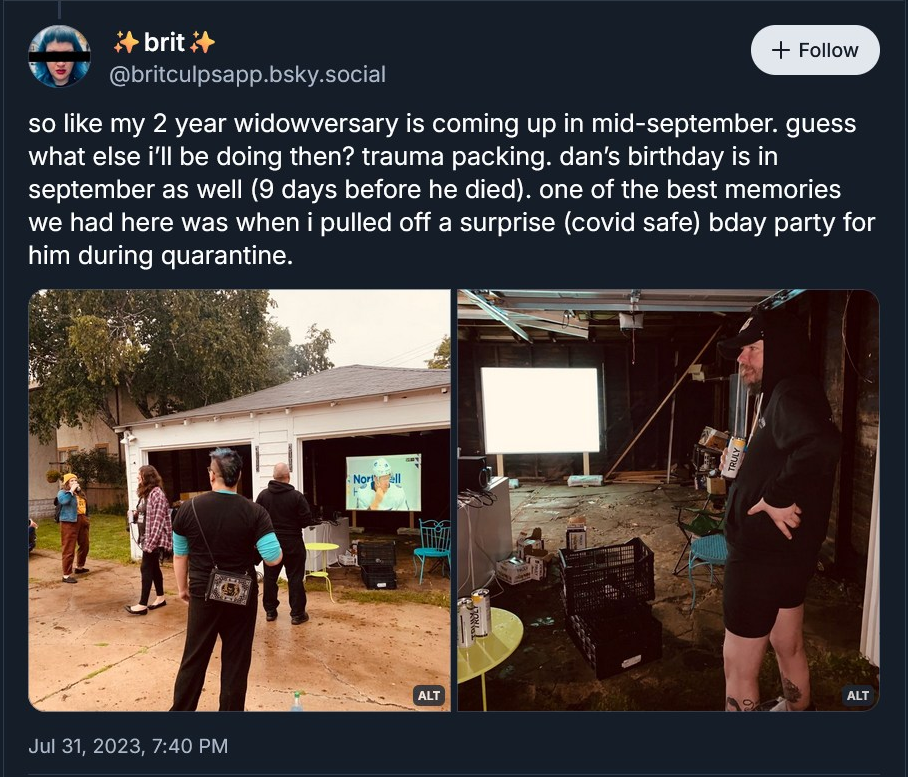908x777 pixels.
Task: Show ALT text for the right photo
Action: pyautogui.click(x=857, y=695)
